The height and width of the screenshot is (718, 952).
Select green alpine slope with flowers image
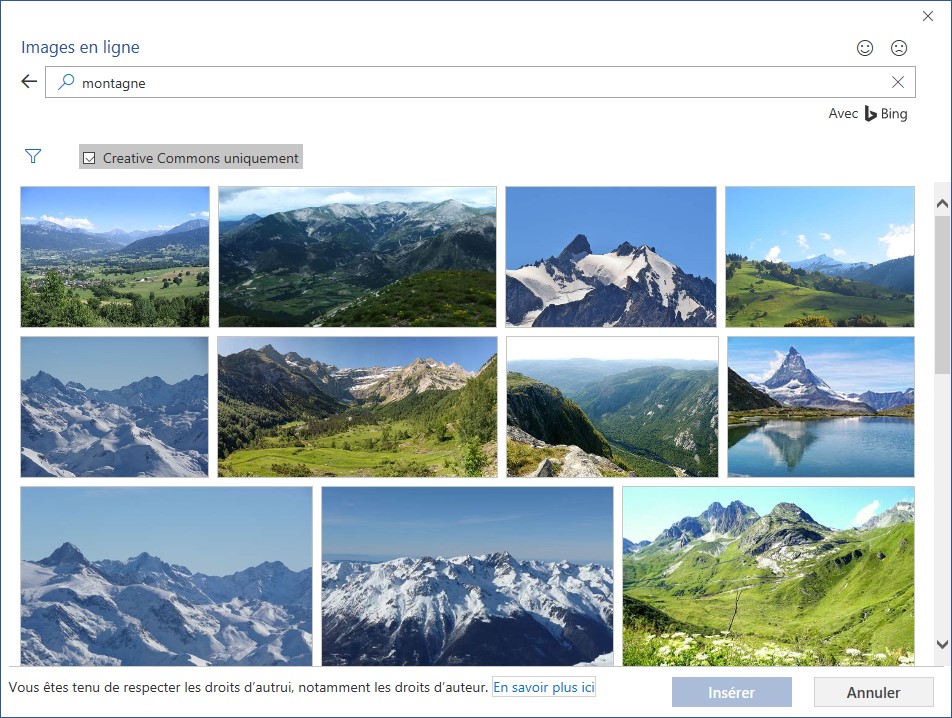[768, 576]
